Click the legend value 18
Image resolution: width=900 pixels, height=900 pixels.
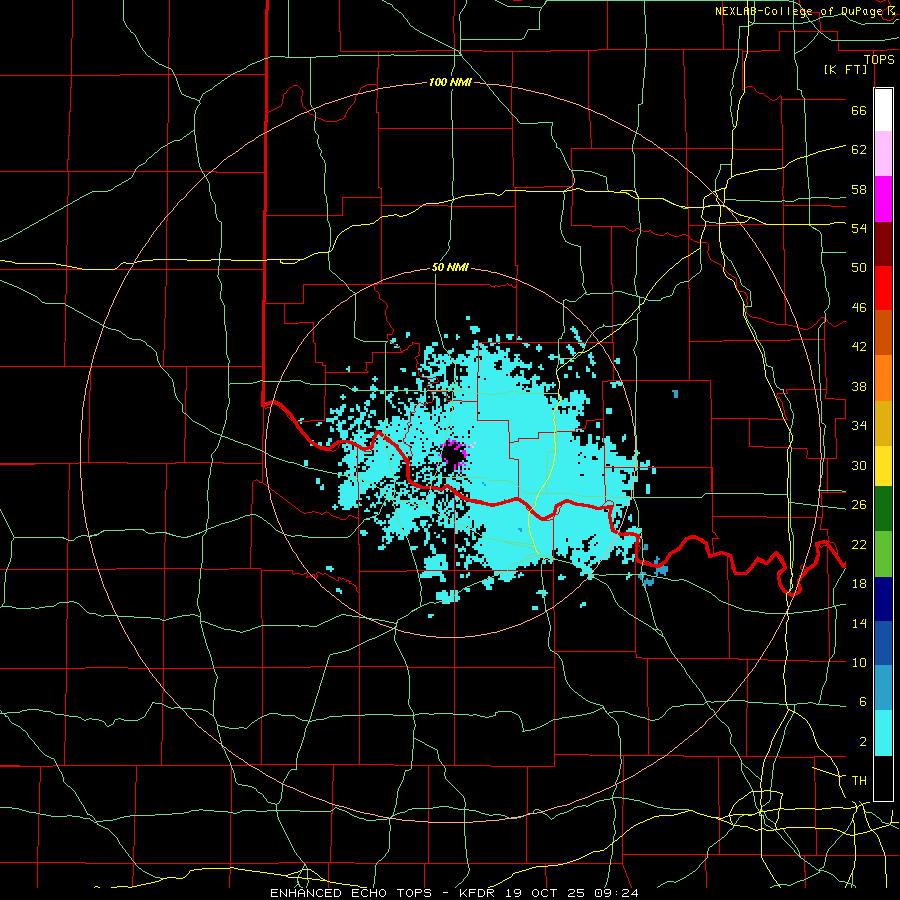(x=859, y=584)
